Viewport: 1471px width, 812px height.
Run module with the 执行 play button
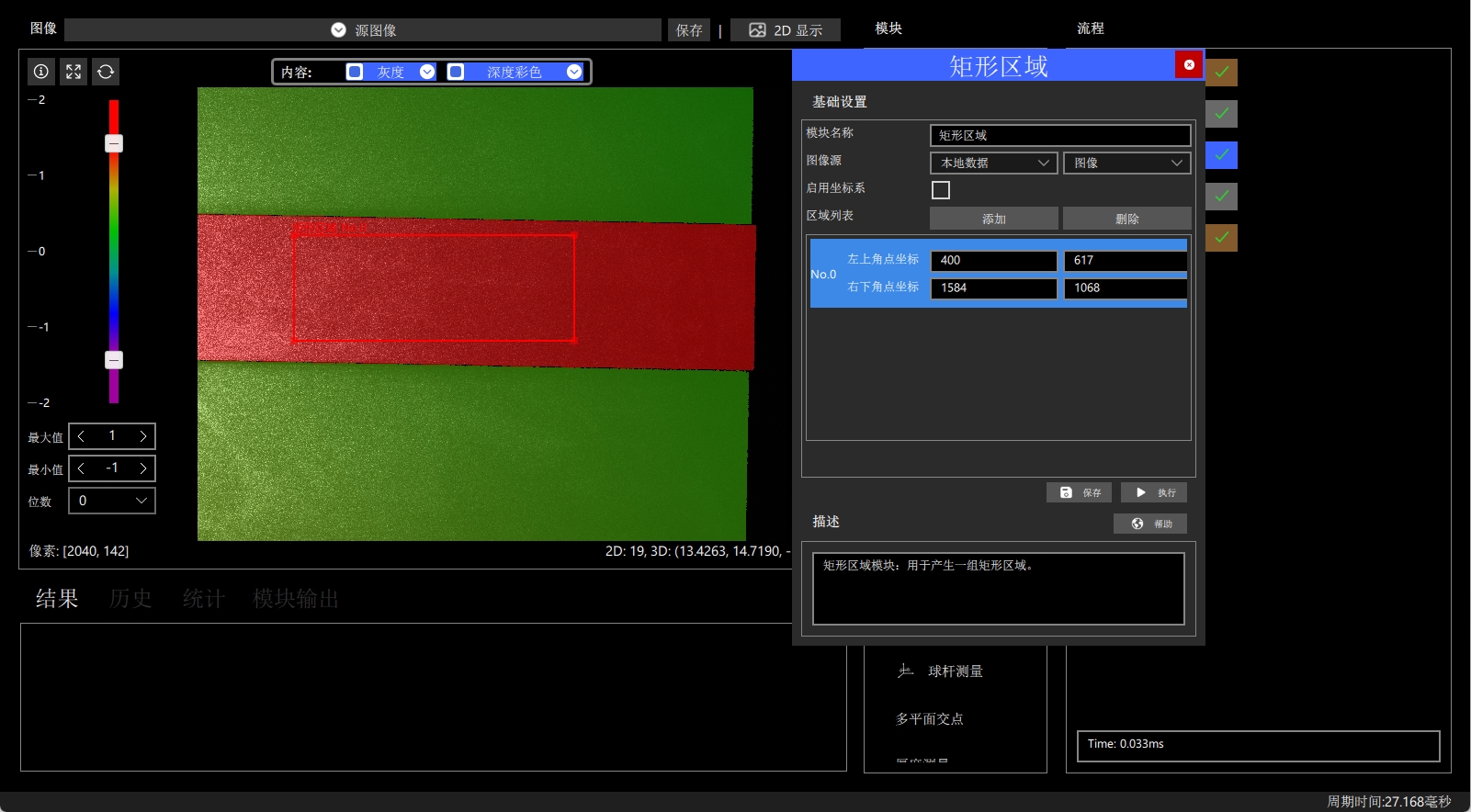[1154, 492]
